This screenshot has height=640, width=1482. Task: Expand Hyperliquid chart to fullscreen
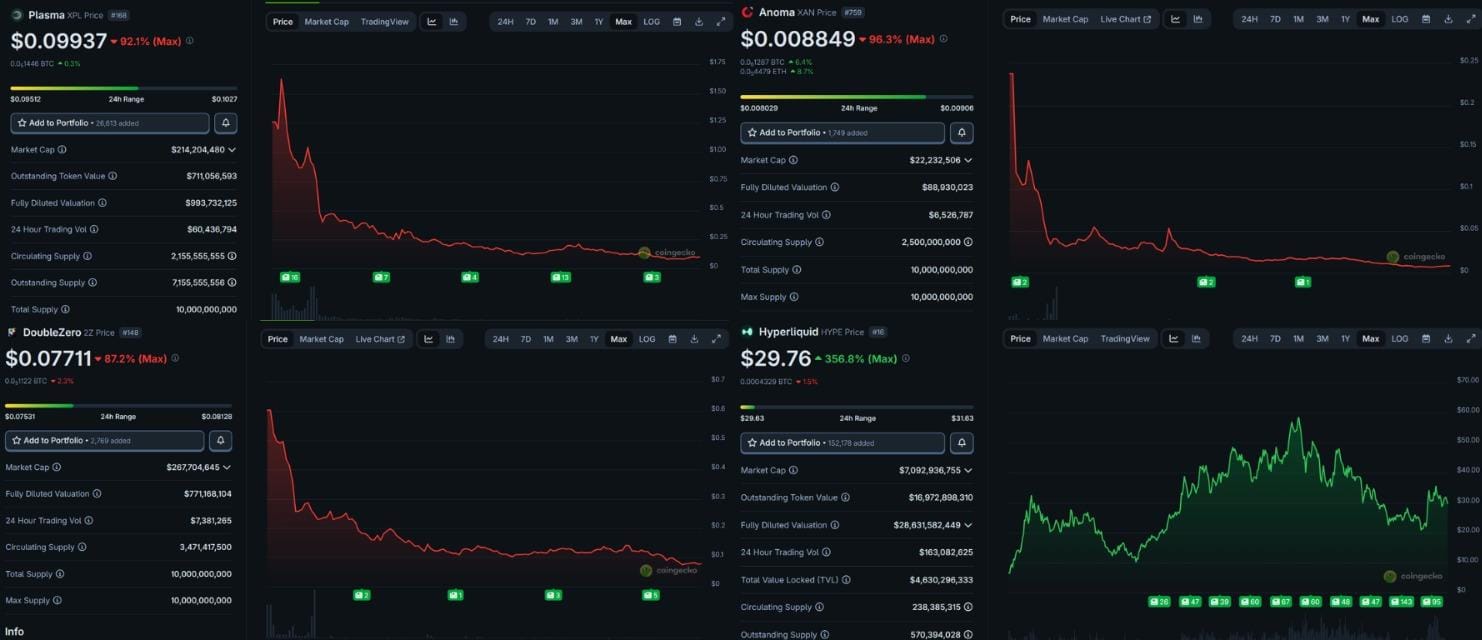[1470, 339]
